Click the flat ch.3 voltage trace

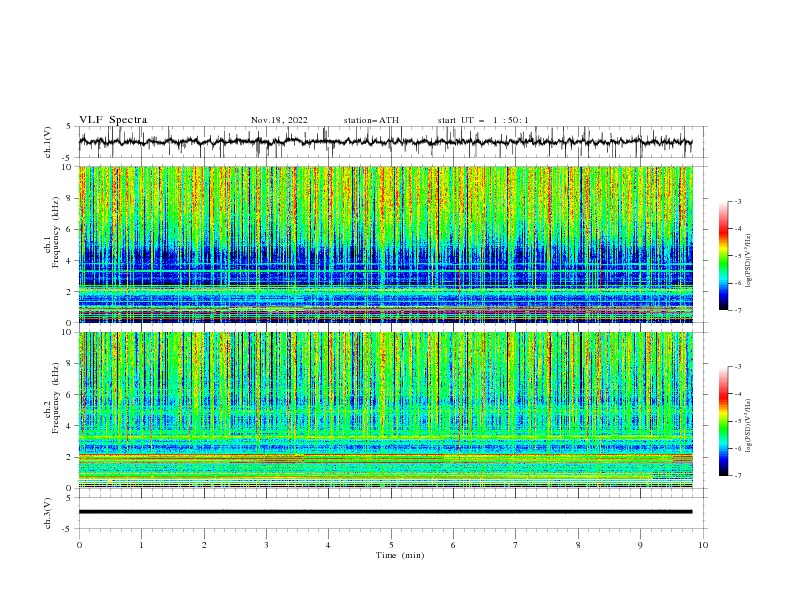385,512
